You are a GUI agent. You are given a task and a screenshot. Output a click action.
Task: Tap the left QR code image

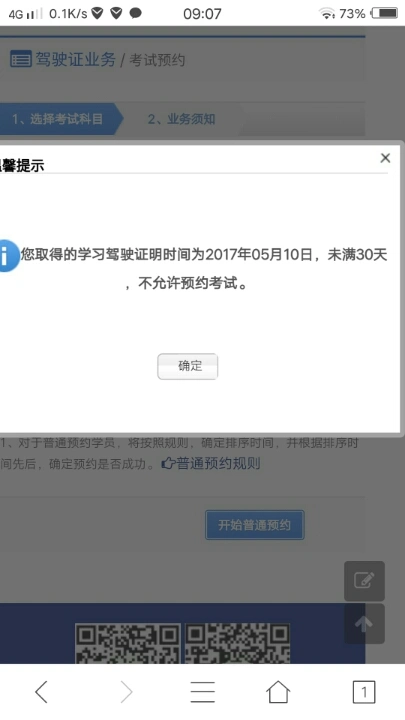(128, 643)
